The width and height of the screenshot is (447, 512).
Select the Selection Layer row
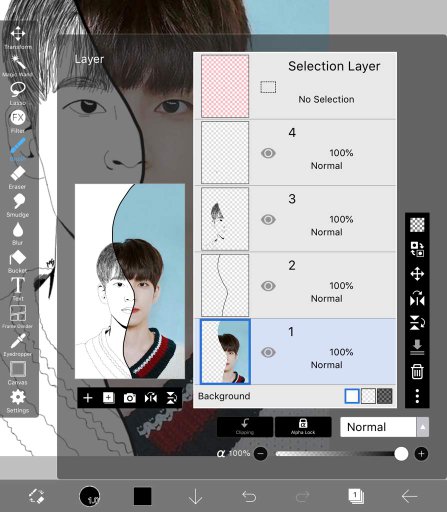pyautogui.click(x=295, y=86)
